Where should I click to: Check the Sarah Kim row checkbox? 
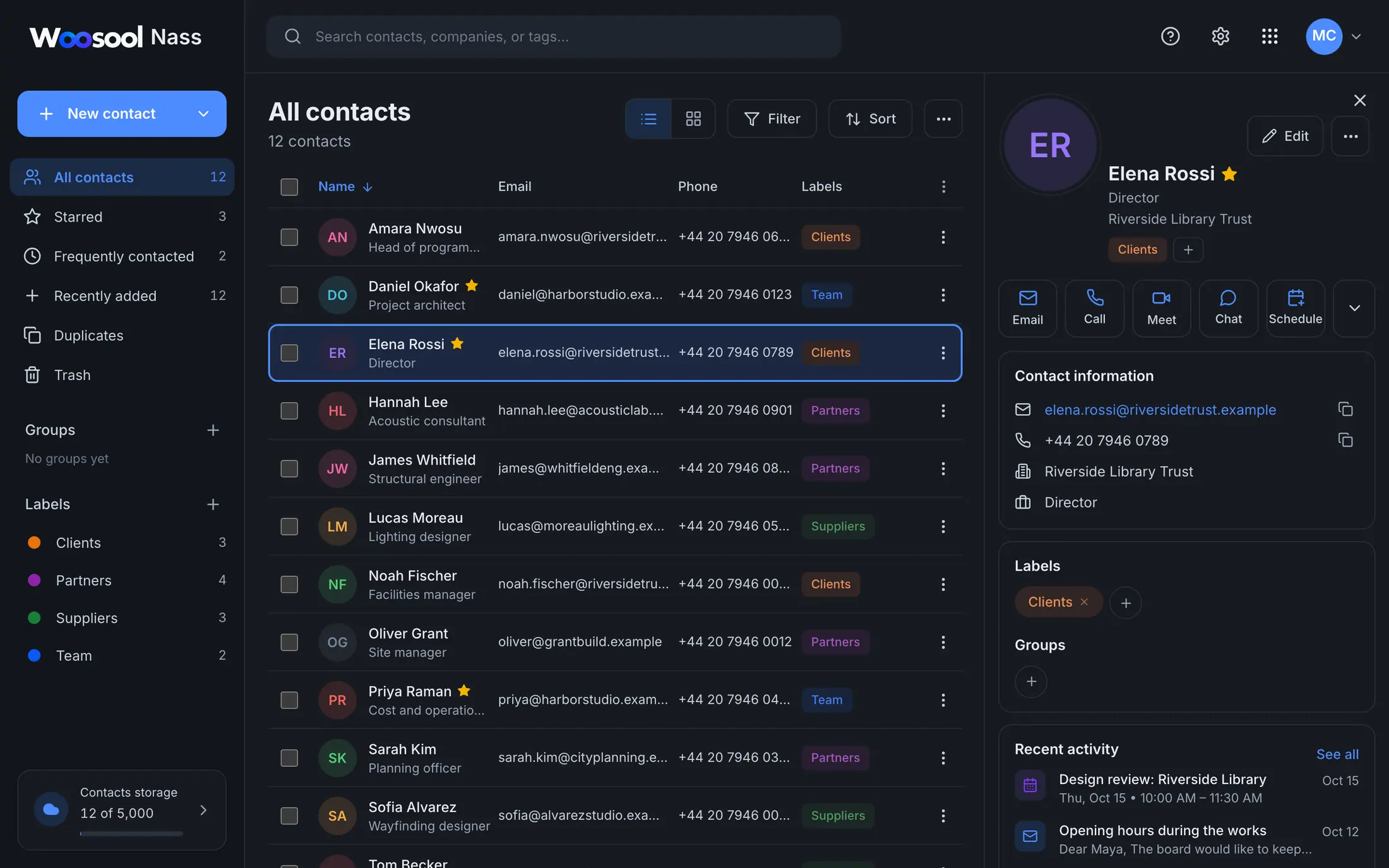coord(289,758)
